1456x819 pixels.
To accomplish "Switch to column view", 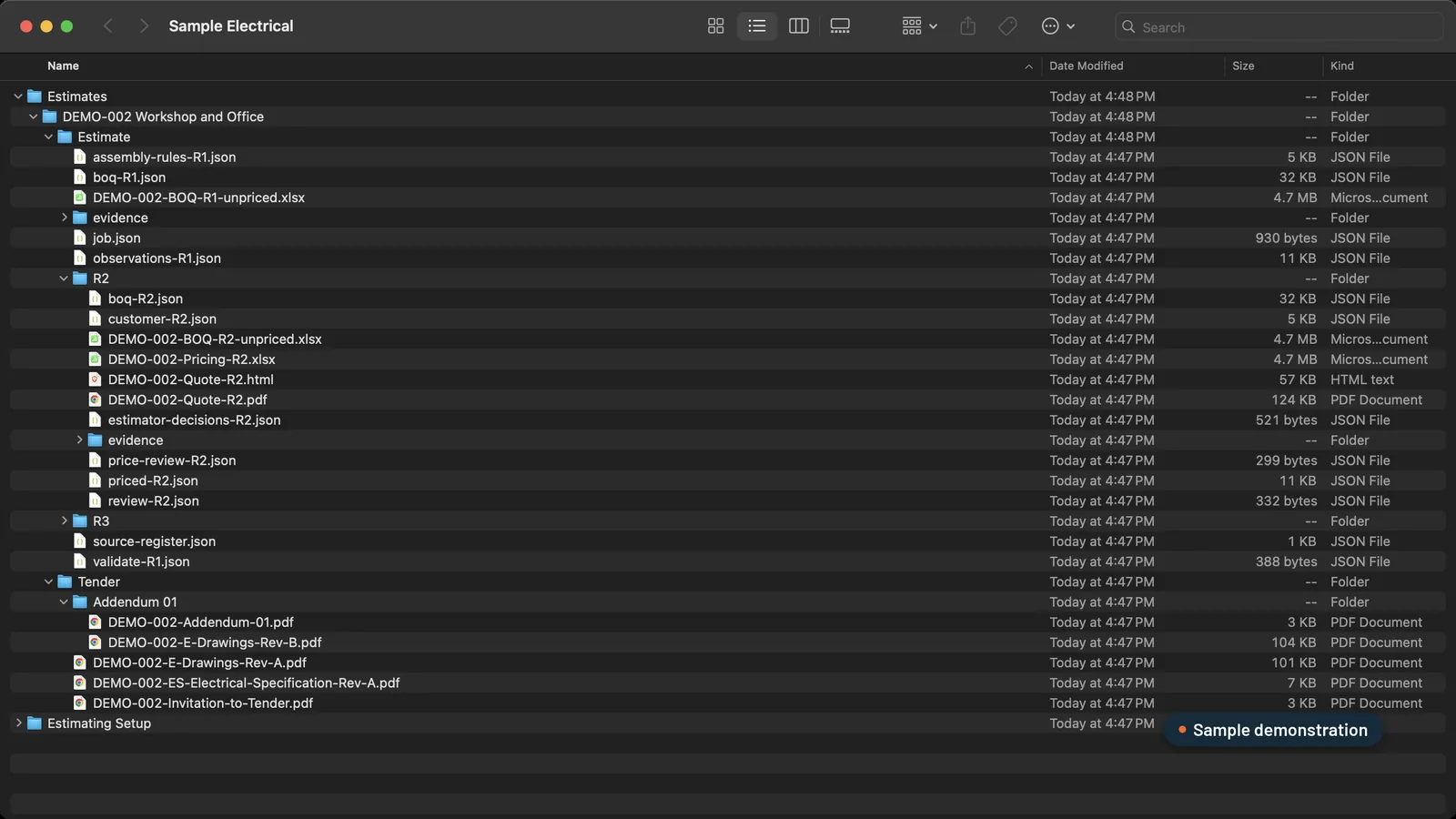I will point(799,26).
